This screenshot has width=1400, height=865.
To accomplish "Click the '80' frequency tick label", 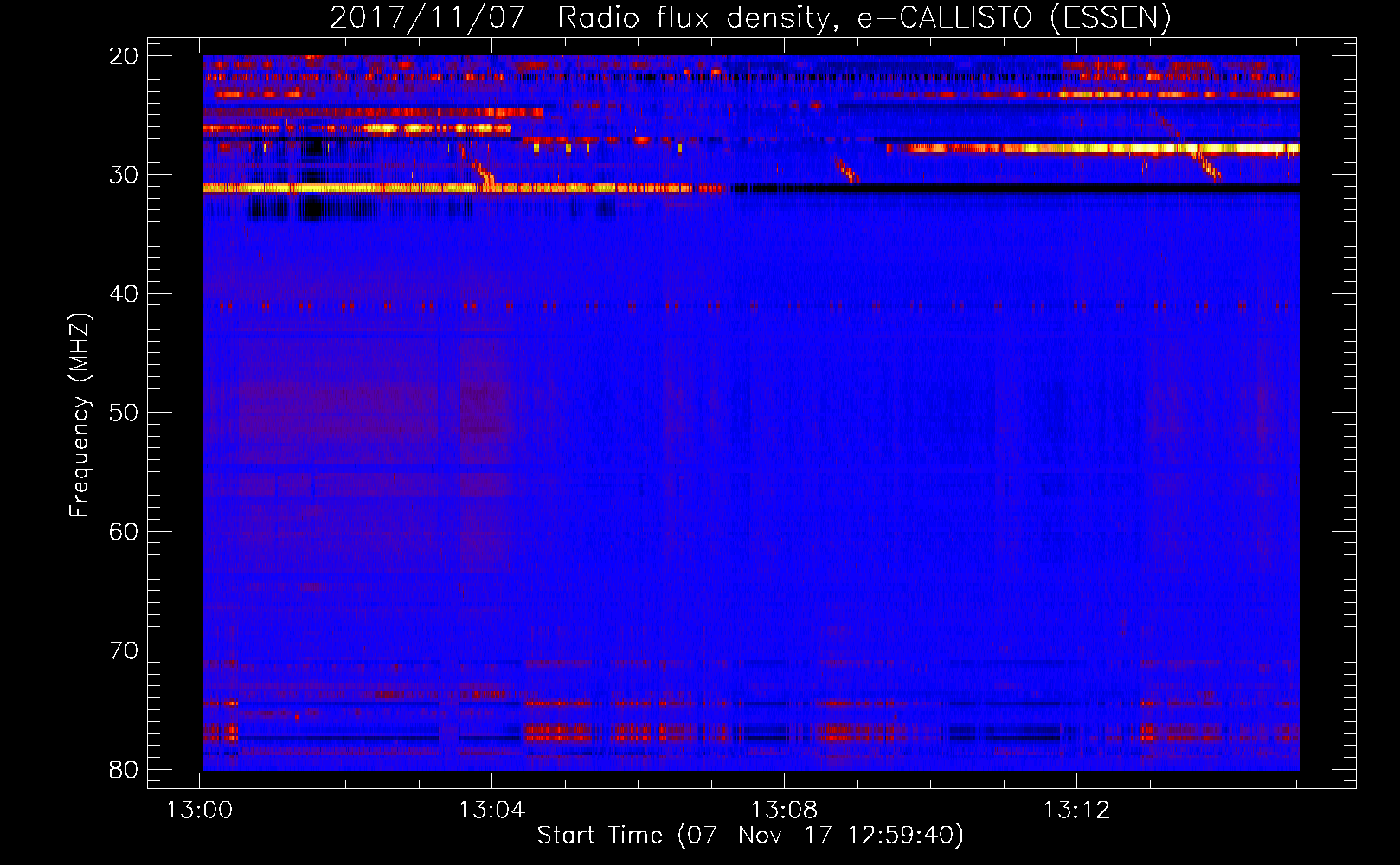I will (x=124, y=770).
